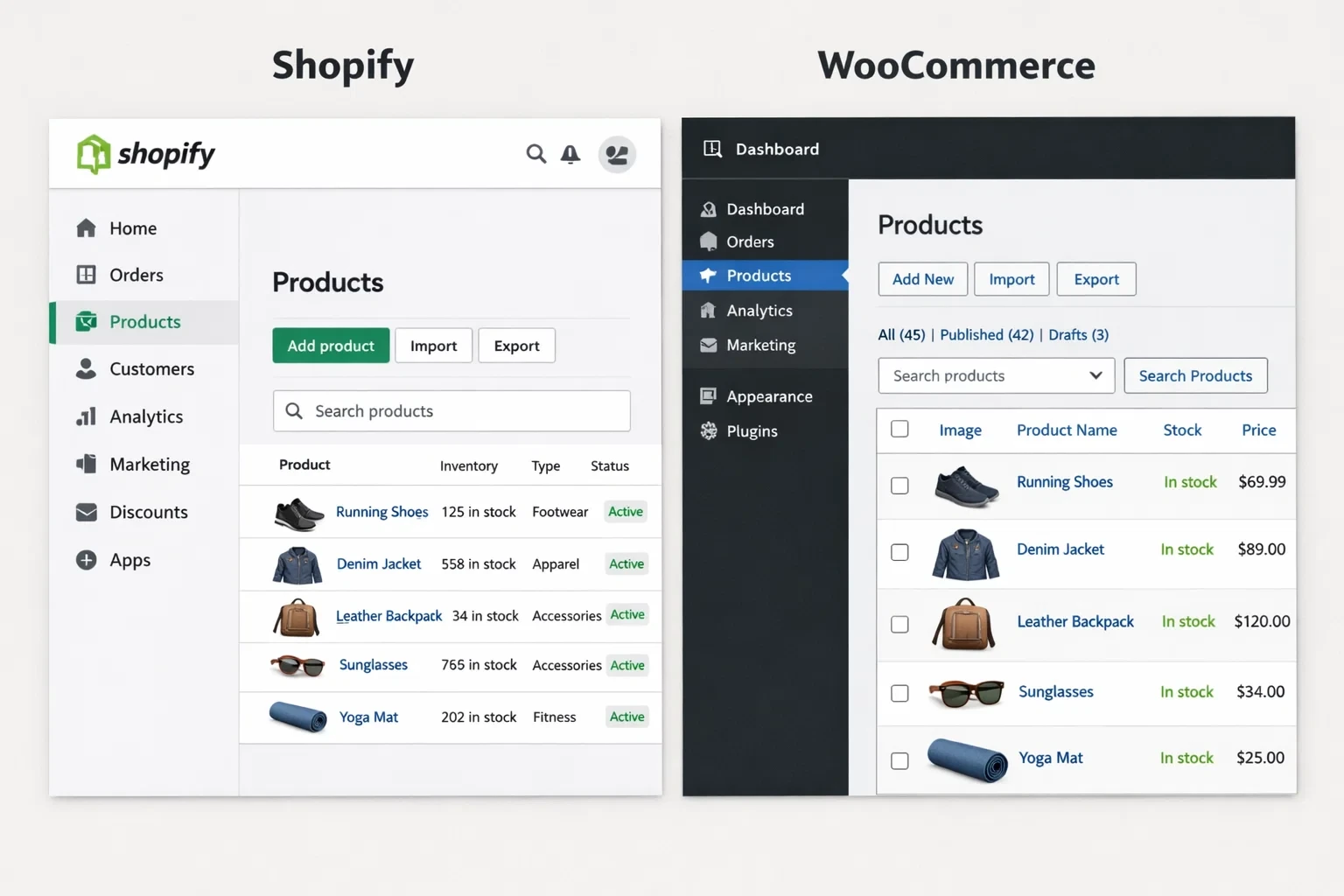Click the green Add product button

pyautogui.click(x=331, y=346)
